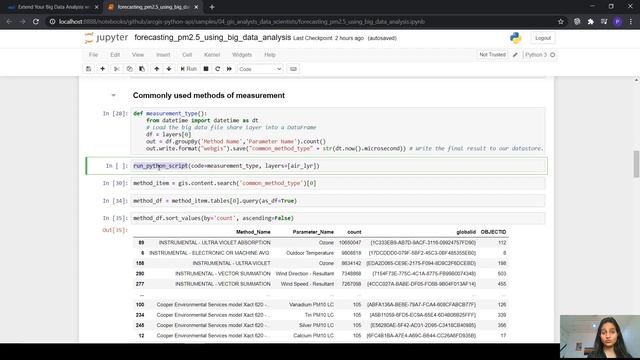Interrupt the kernel with stop icon

[x=206, y=69]
